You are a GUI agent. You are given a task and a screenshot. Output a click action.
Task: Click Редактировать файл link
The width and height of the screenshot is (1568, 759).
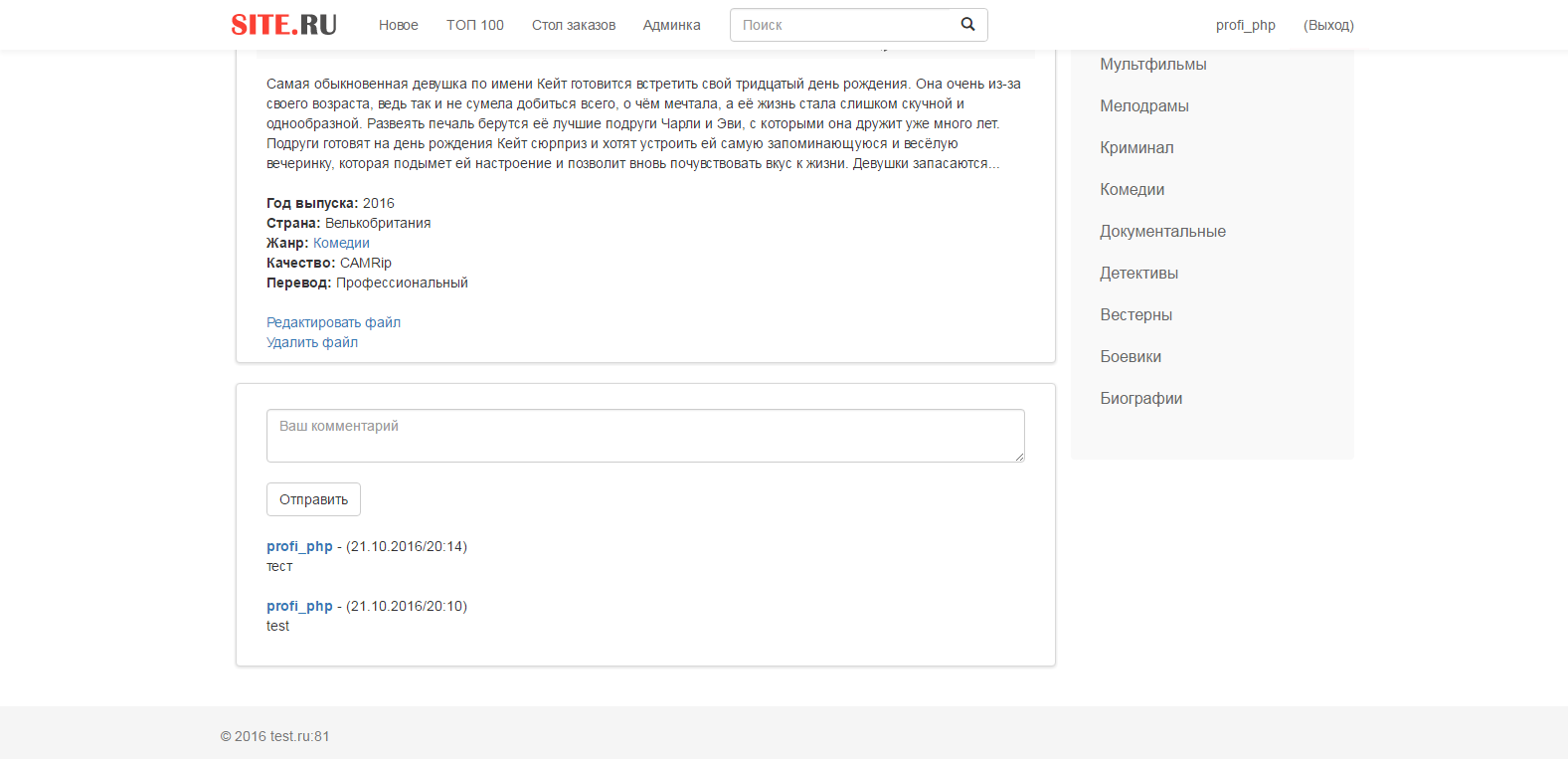[x=333, y=322]
